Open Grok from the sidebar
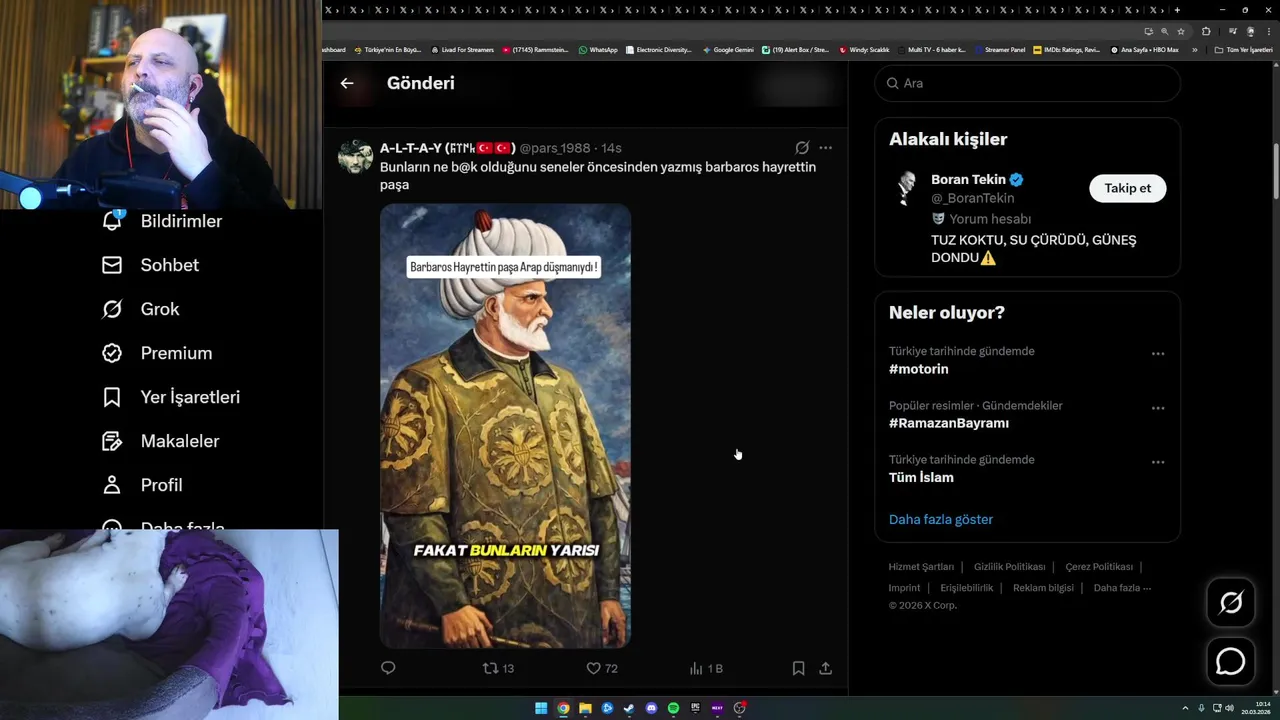This screenshot has height=720, width=1280. pos(141,309)
